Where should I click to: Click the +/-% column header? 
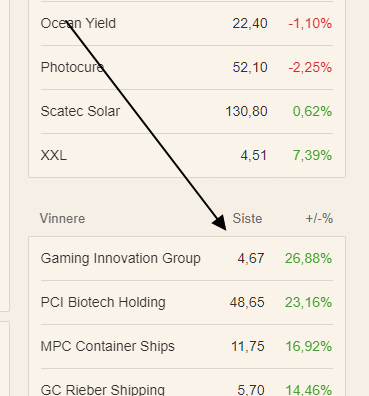click(x=319, y=219)
